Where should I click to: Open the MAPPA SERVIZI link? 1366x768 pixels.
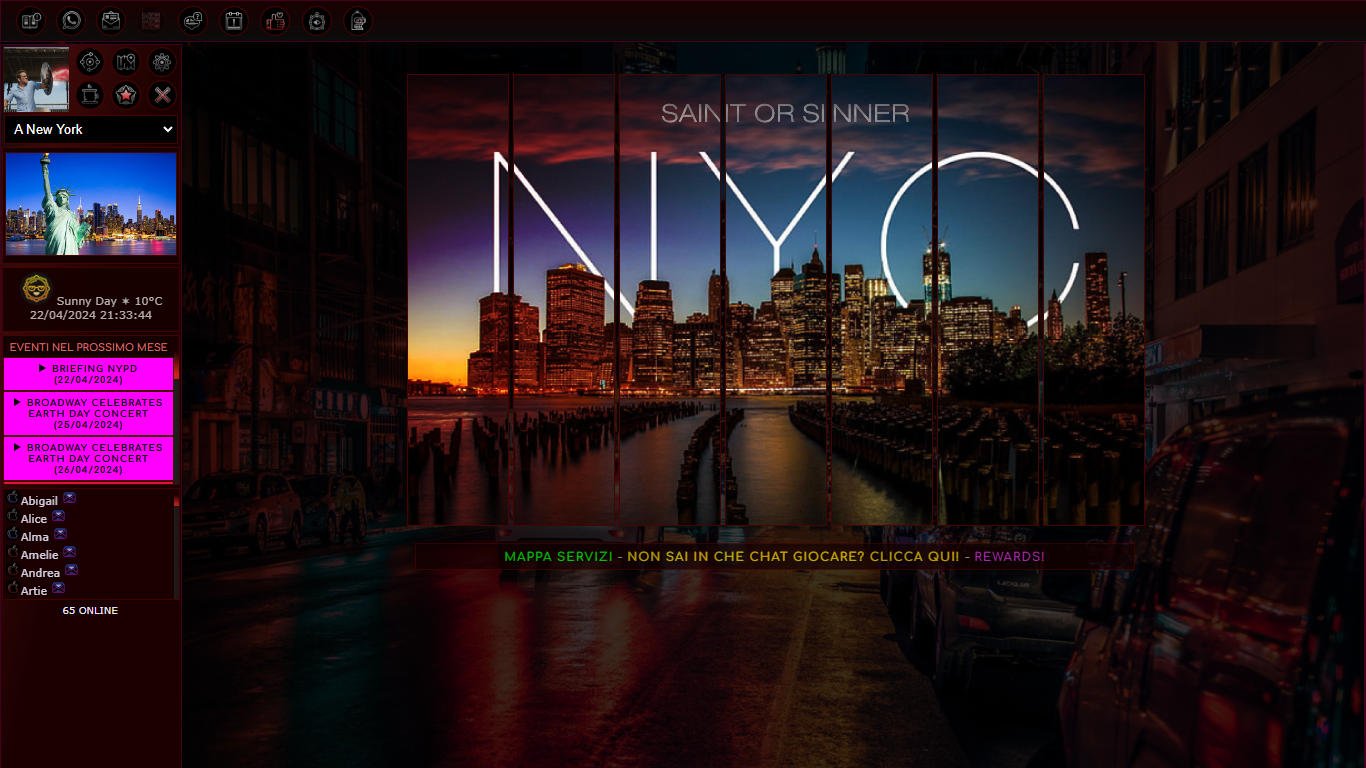tap(558, 556)
